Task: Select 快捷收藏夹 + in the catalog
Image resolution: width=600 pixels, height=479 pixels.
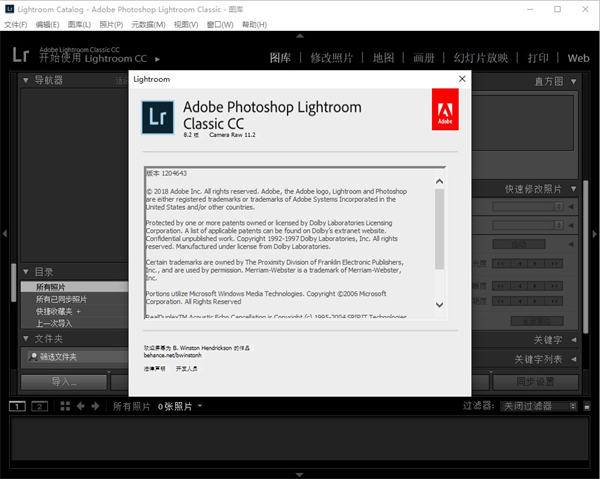Action: point(75,311)
